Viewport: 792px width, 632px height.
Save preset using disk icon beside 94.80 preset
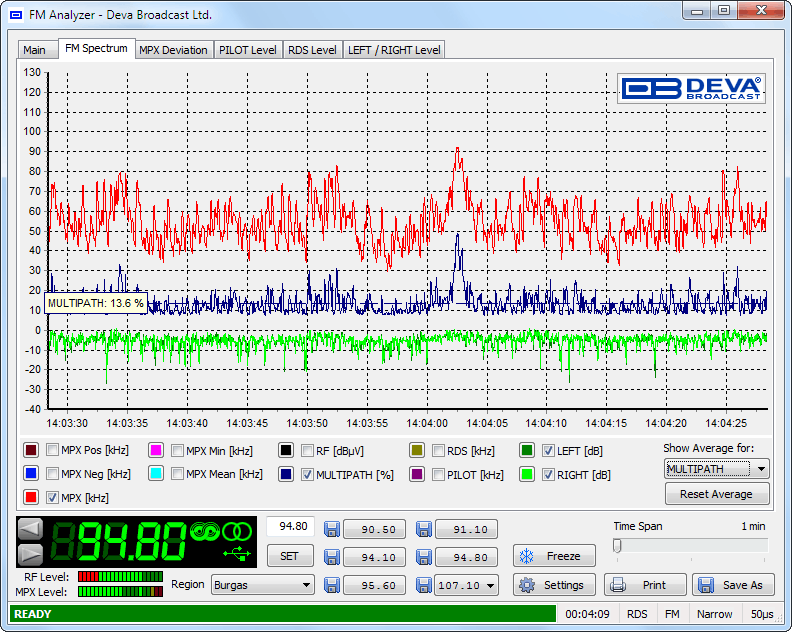424,557
